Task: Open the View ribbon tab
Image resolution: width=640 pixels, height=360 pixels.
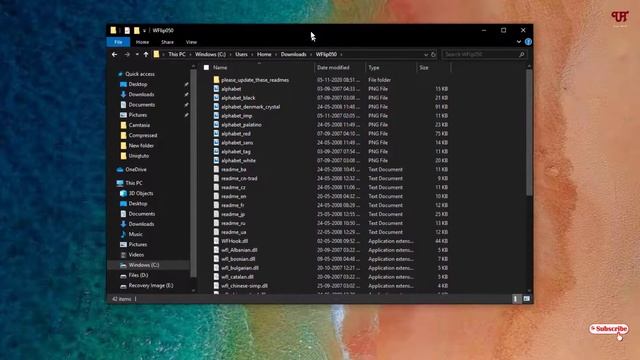Action: point(191,42)
